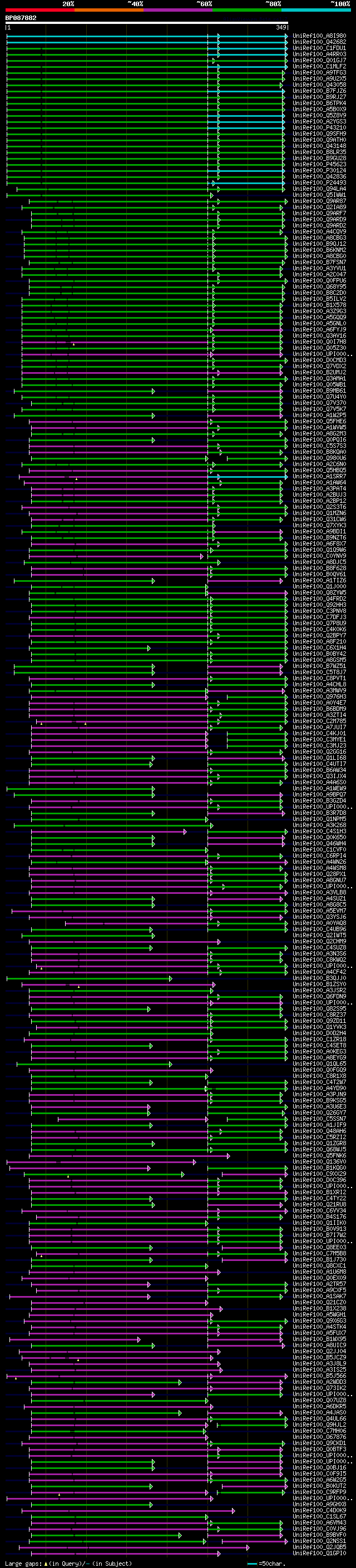
Task: Select the UniRef100_Q43148 label
Action: [319, 146]
